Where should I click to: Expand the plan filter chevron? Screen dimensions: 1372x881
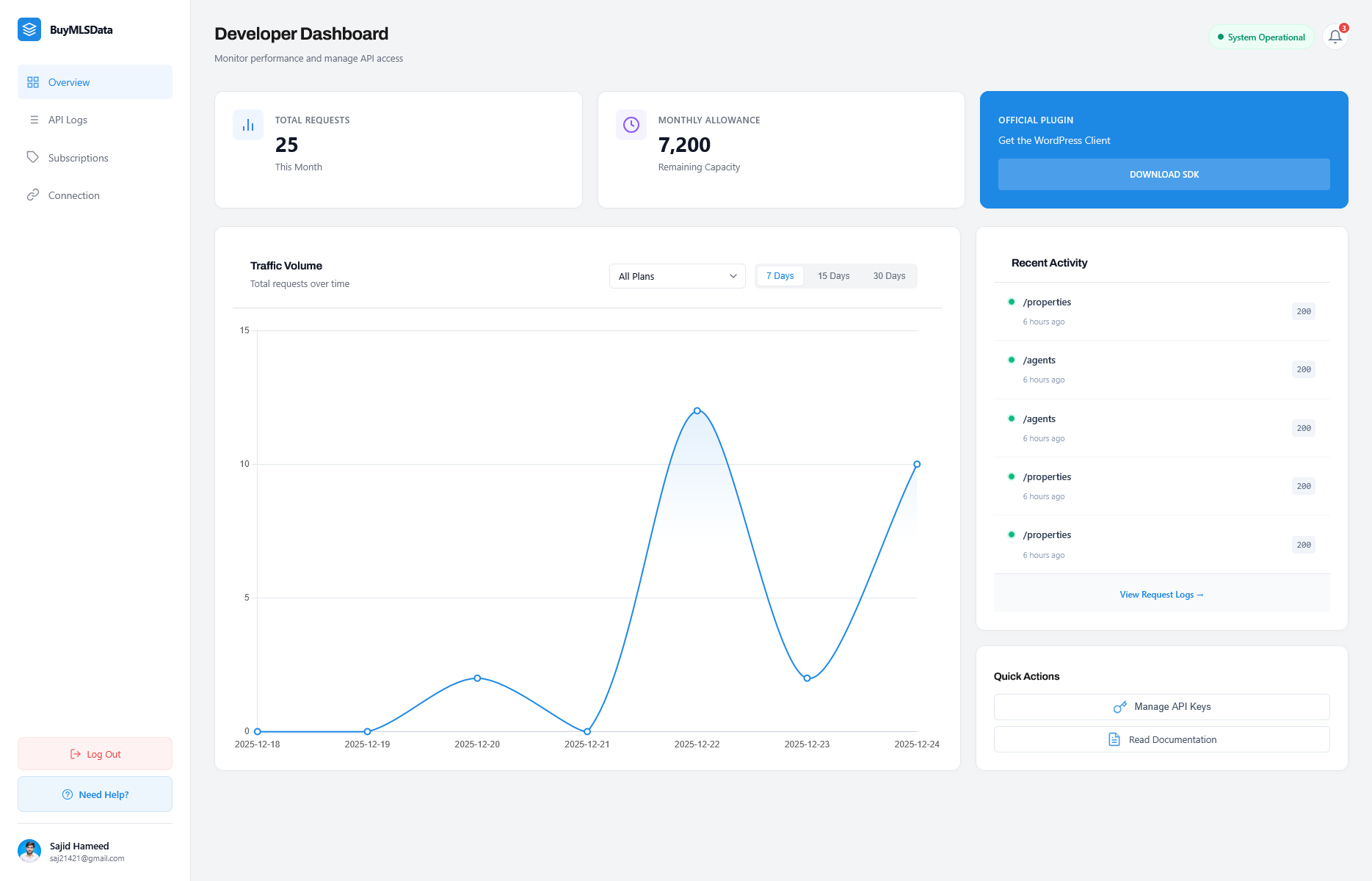(733, 276)
